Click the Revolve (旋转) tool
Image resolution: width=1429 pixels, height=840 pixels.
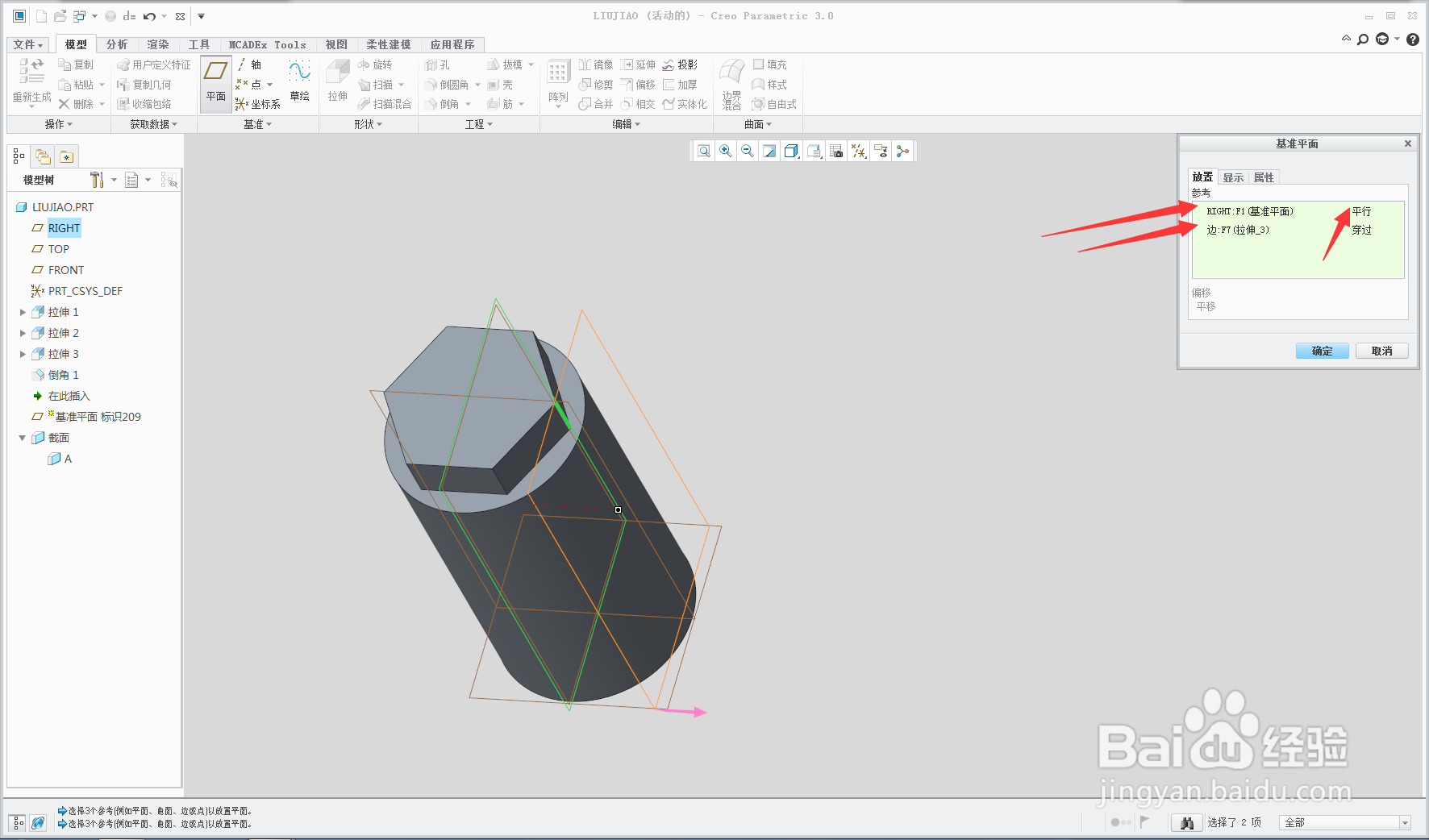375,64
